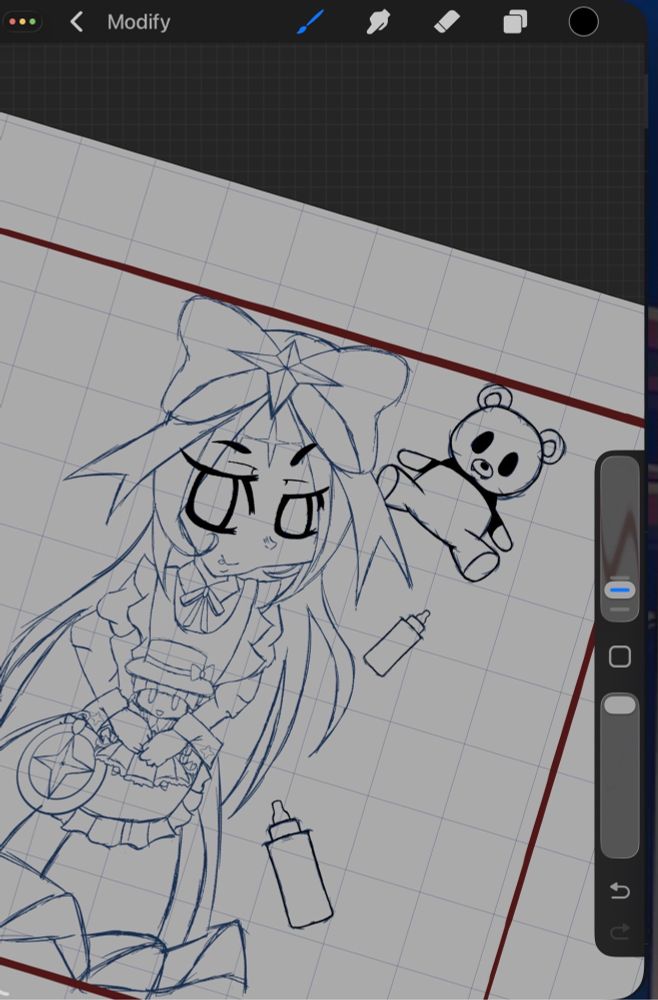Open the black active color swatch
Image resolution: width=658 pixels, height=1000 pixels.
click(583, 22)
